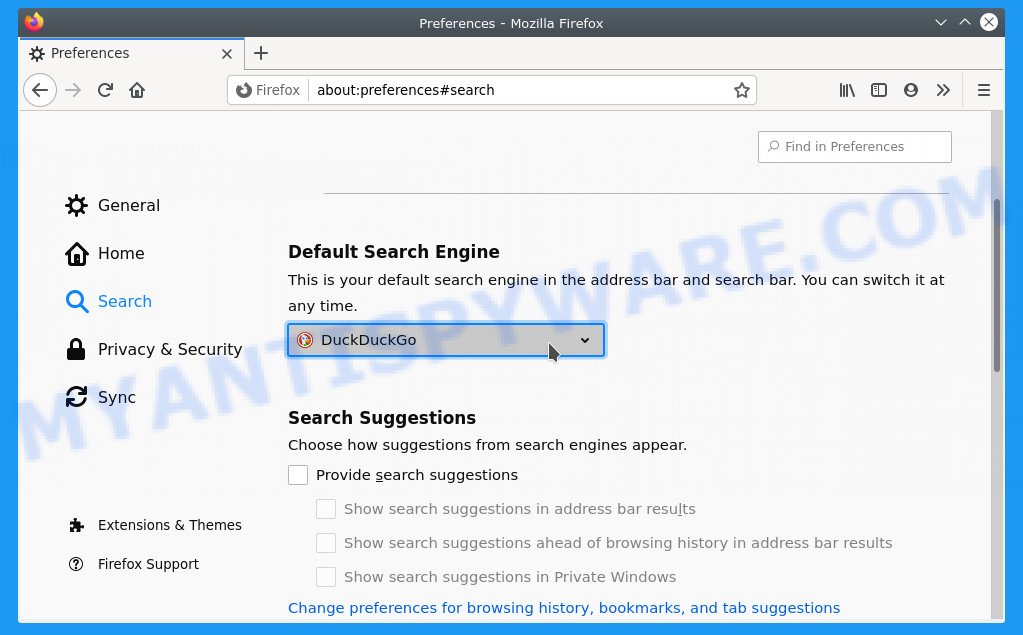Image resolution: width=1023 pixels, height=635 pixels.
Task: Click the Home house icon in sidebar
Action: 76,253
